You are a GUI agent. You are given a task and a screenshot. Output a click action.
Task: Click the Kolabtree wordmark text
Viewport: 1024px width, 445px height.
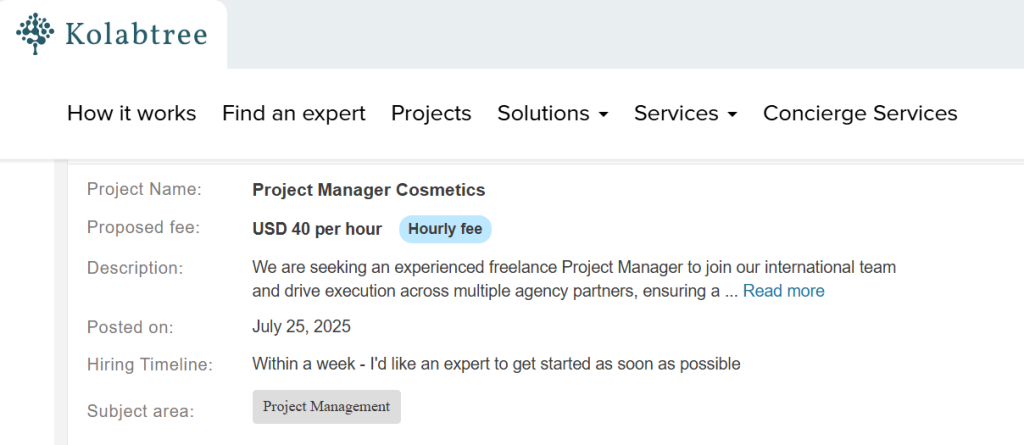click(135, 36)
